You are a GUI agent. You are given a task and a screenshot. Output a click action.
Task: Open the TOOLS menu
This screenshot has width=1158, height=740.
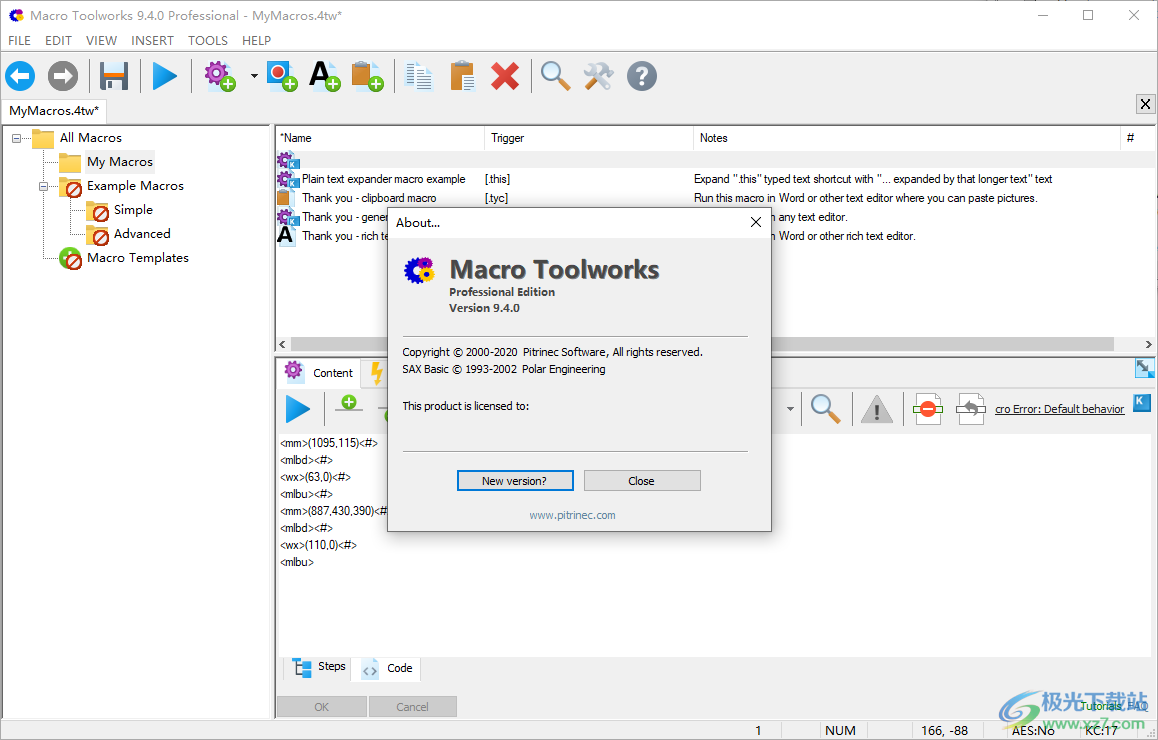[x=208, y=41]
